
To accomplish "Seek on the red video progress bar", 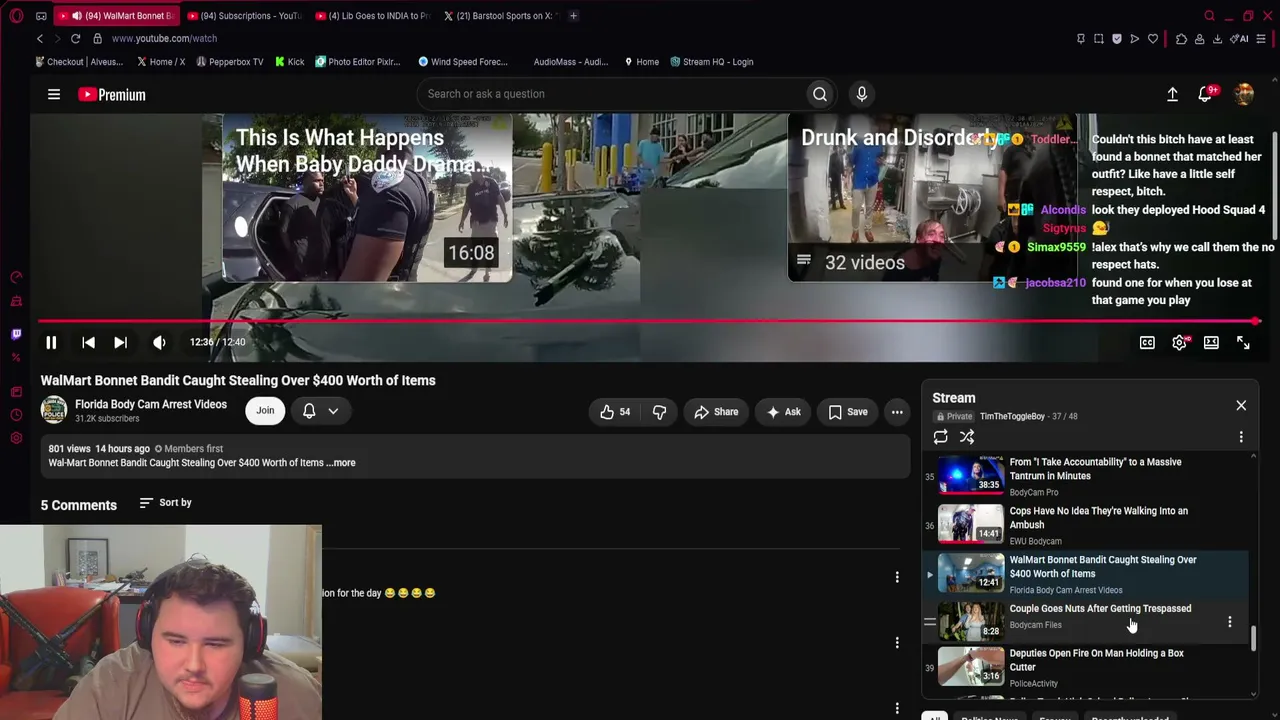I will [650, 321].
